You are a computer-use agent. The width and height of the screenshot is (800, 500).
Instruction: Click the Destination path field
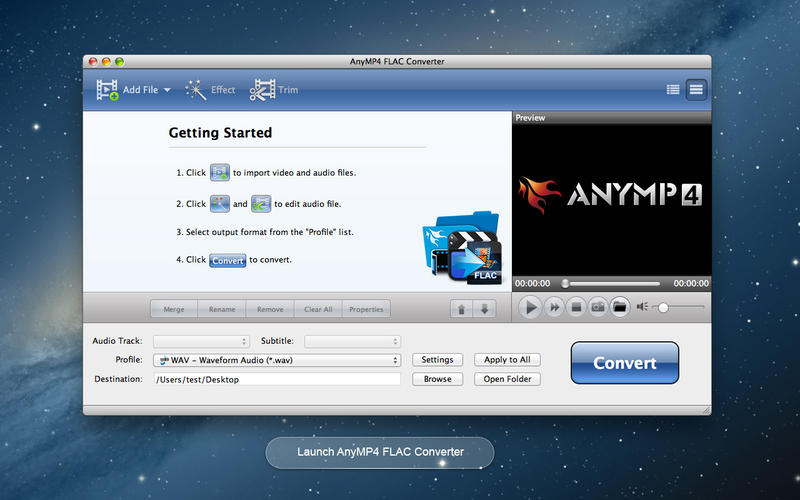277,379
